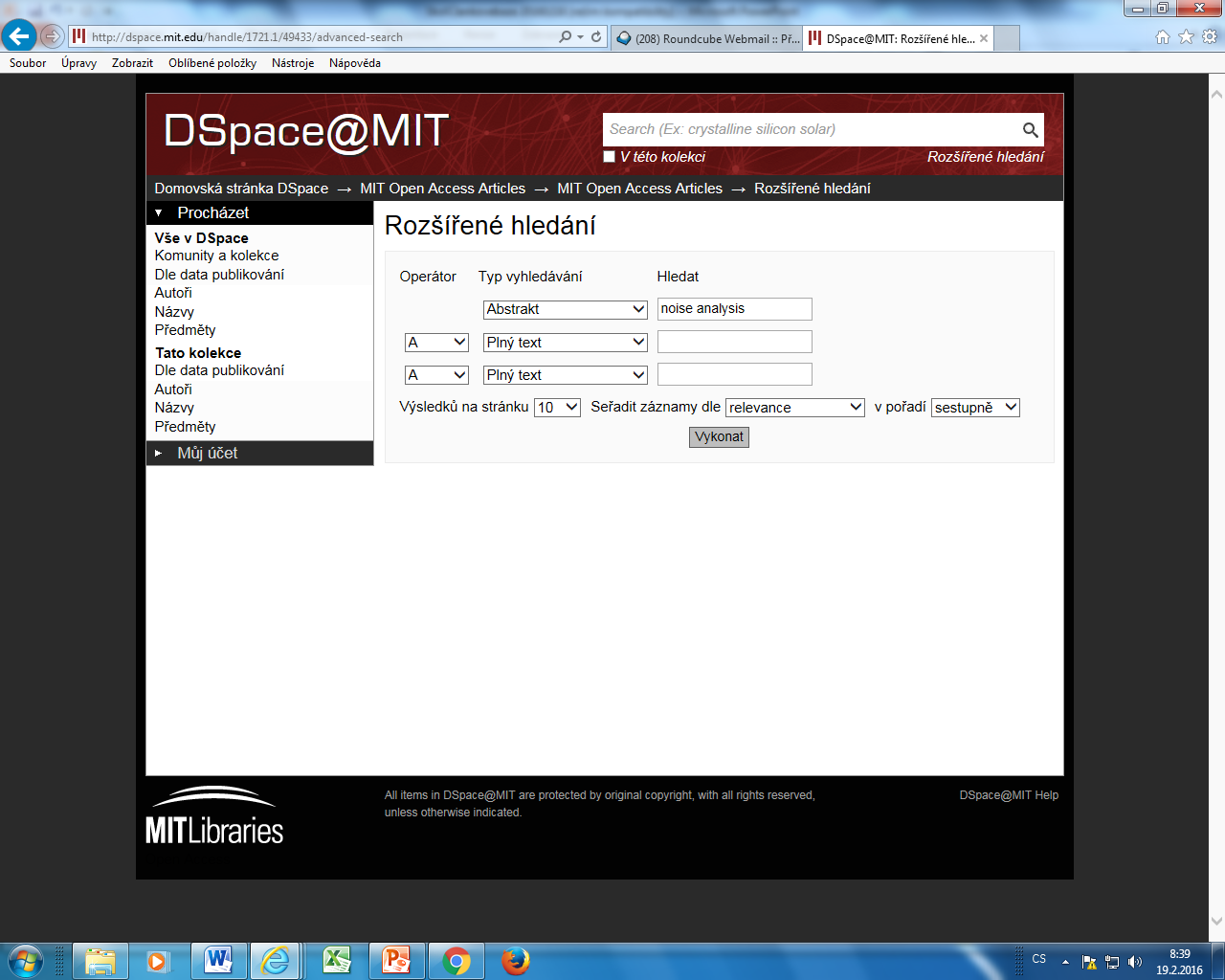Go to Domovská stránka DSpace breadcrumb
The height and width of the screenshot is (980, 1225).
click(241, 189)
